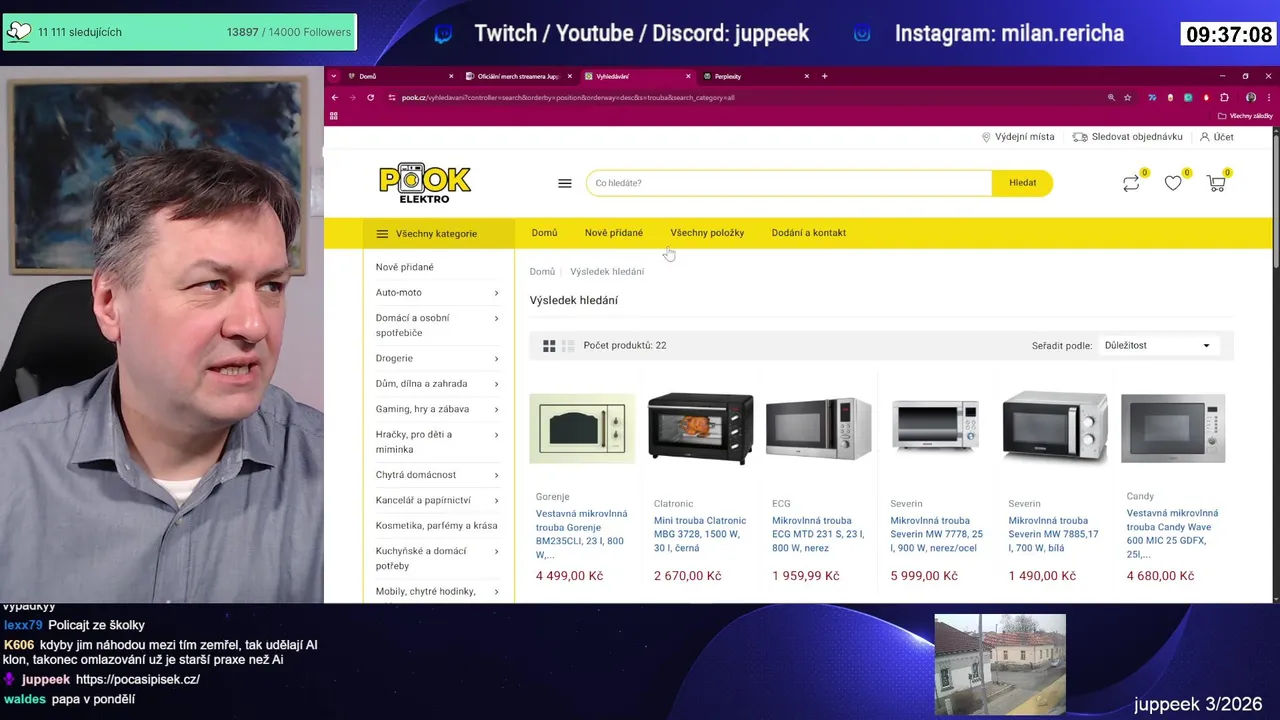The height and width of the screenshot is (720, 1280).
Task: Open Severin MW 7778 product link
Action: coord(936,534)
